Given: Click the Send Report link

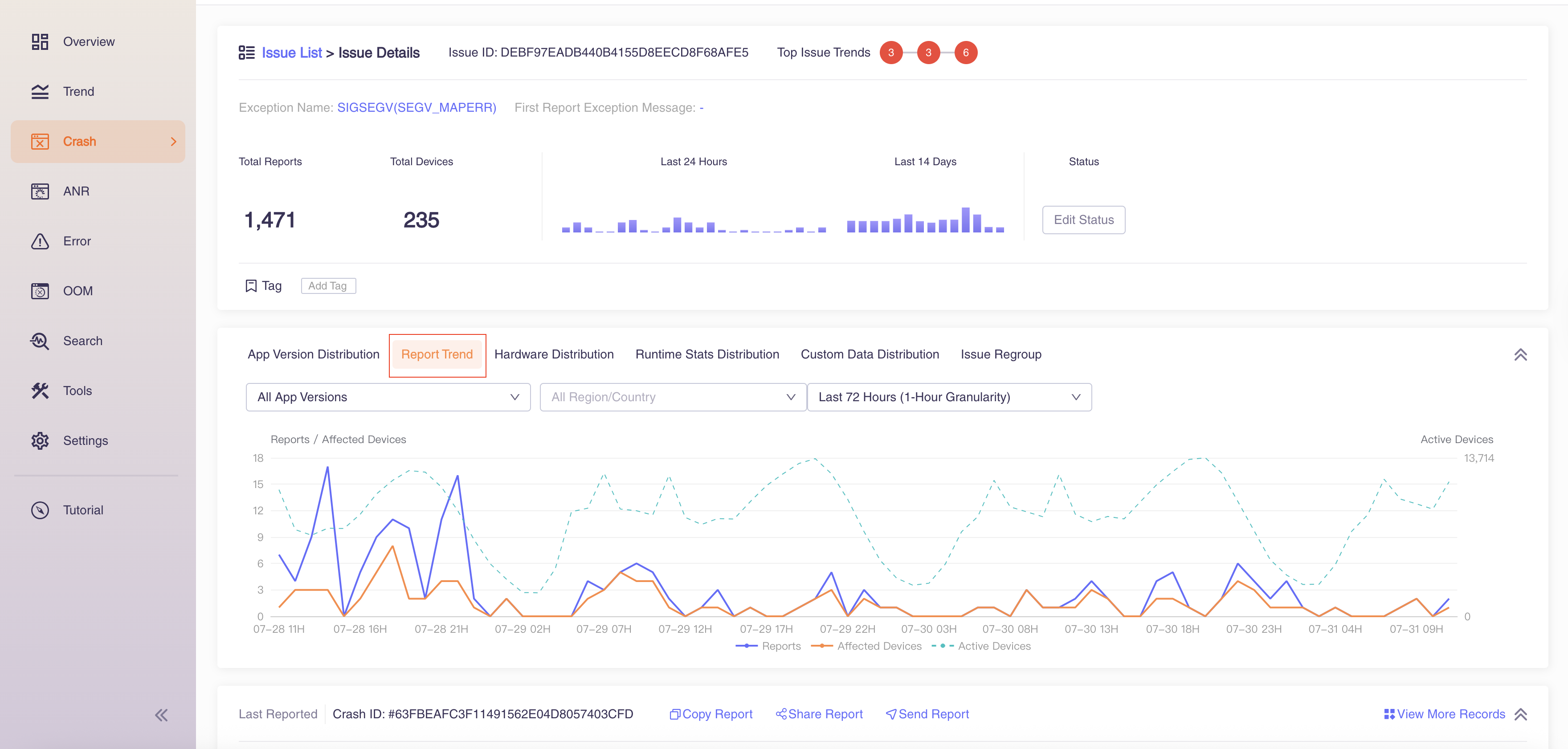Looking at the screenshot, I should pos(934,714).
